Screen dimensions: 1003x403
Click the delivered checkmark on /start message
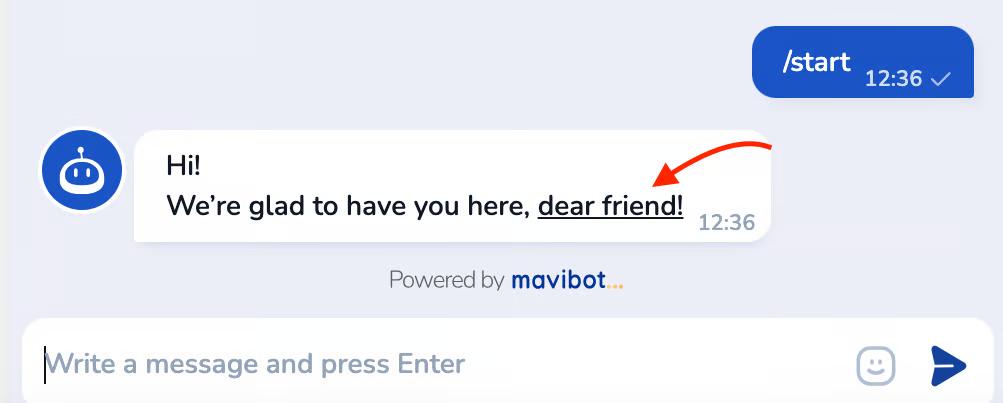click(940, 79)
